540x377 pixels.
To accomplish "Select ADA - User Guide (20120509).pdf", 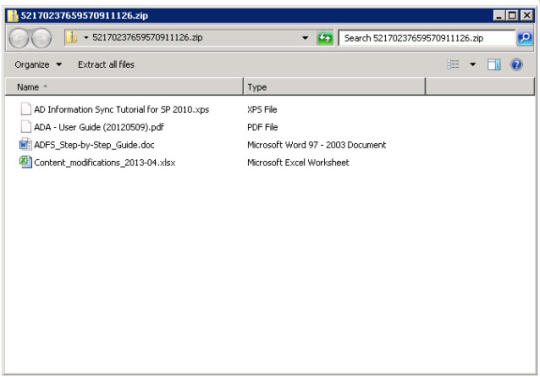I will 99,127.
